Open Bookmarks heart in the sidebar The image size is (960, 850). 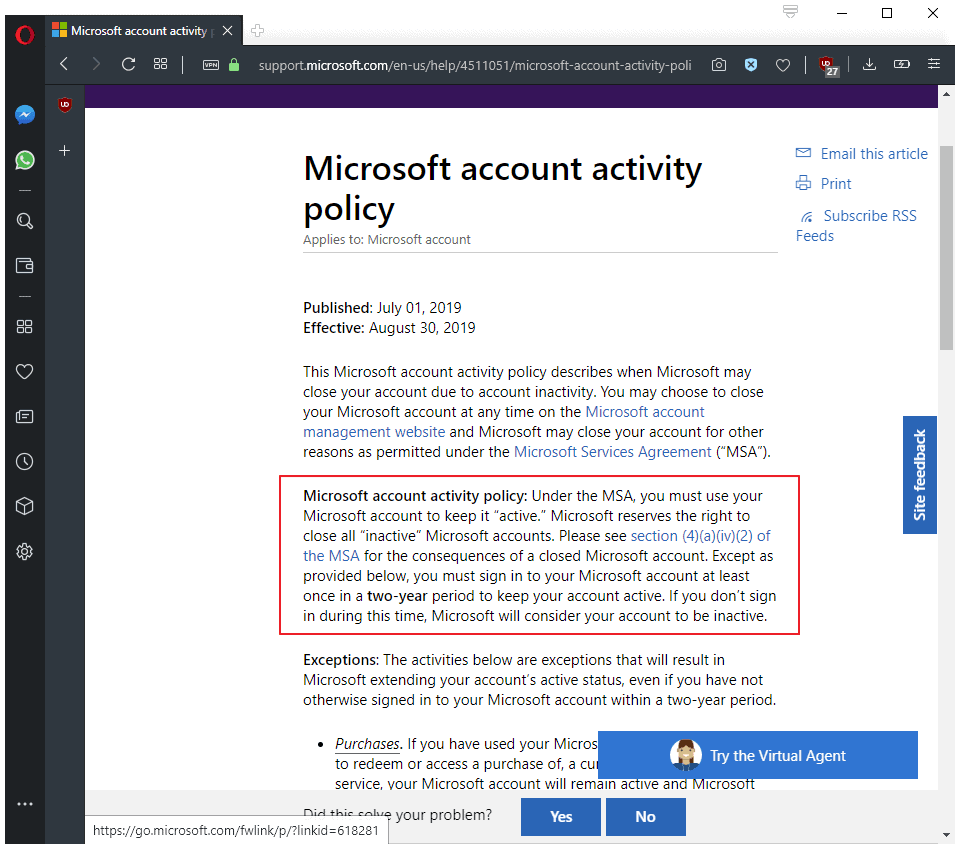[x=24, y=372]
